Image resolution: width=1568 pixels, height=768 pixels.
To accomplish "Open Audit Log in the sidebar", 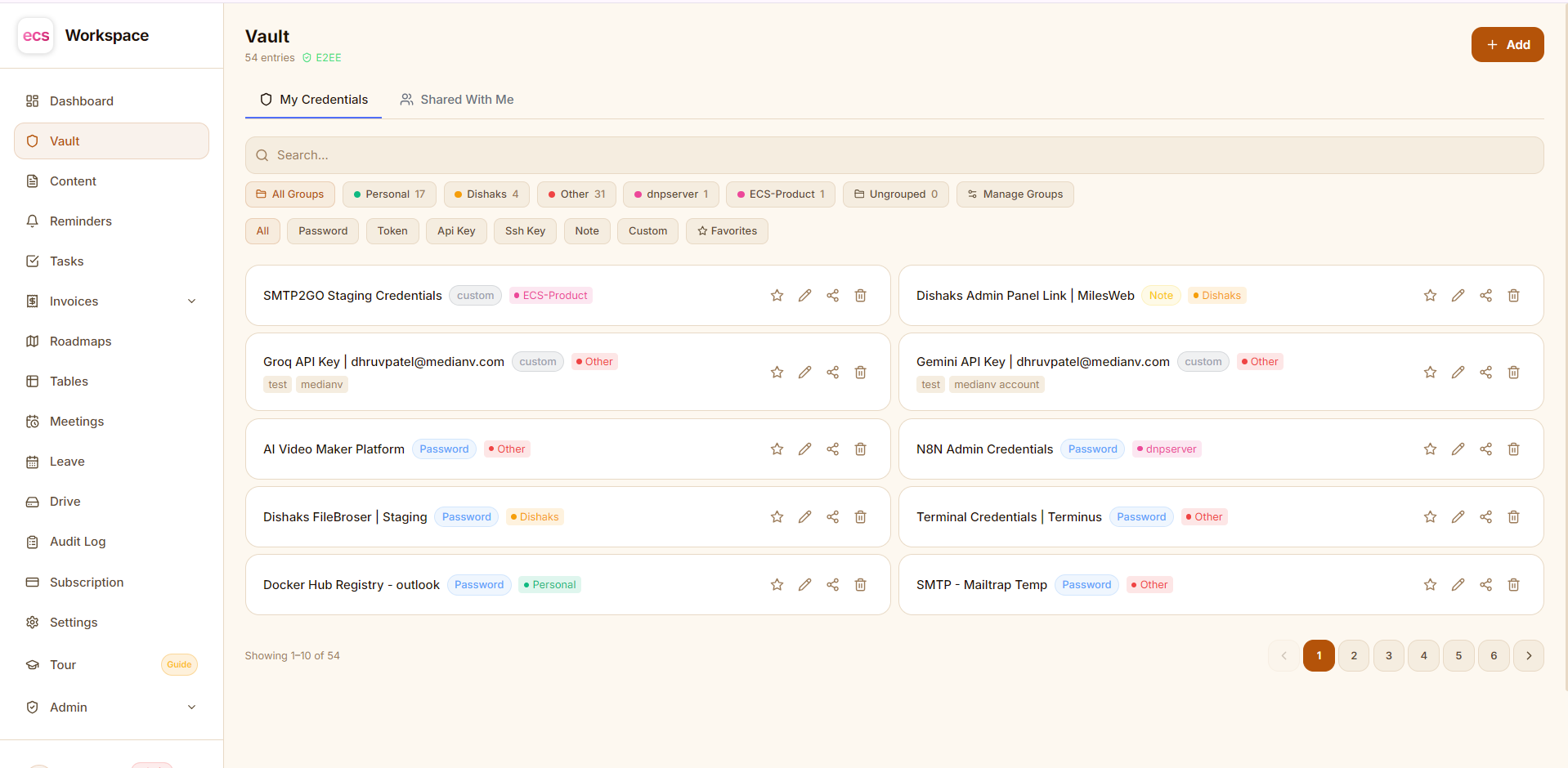I will pyautogui.click(x=111, y=542).
